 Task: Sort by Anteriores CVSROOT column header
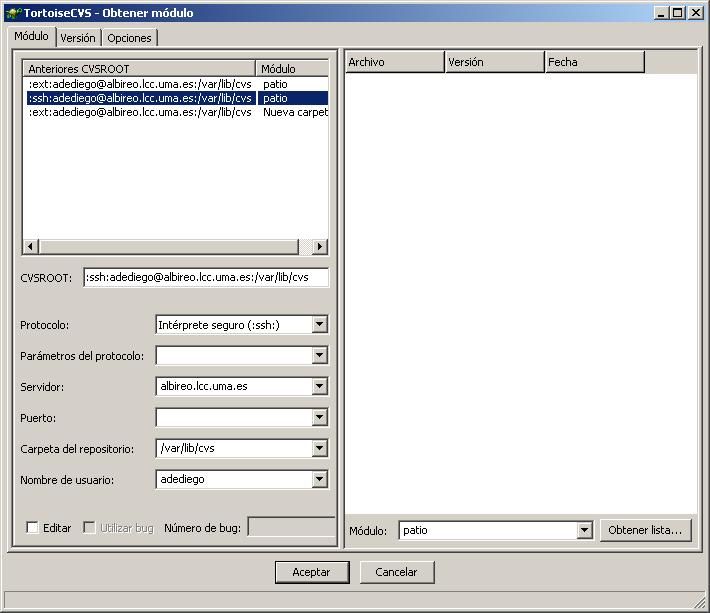(x=139, y=69)
